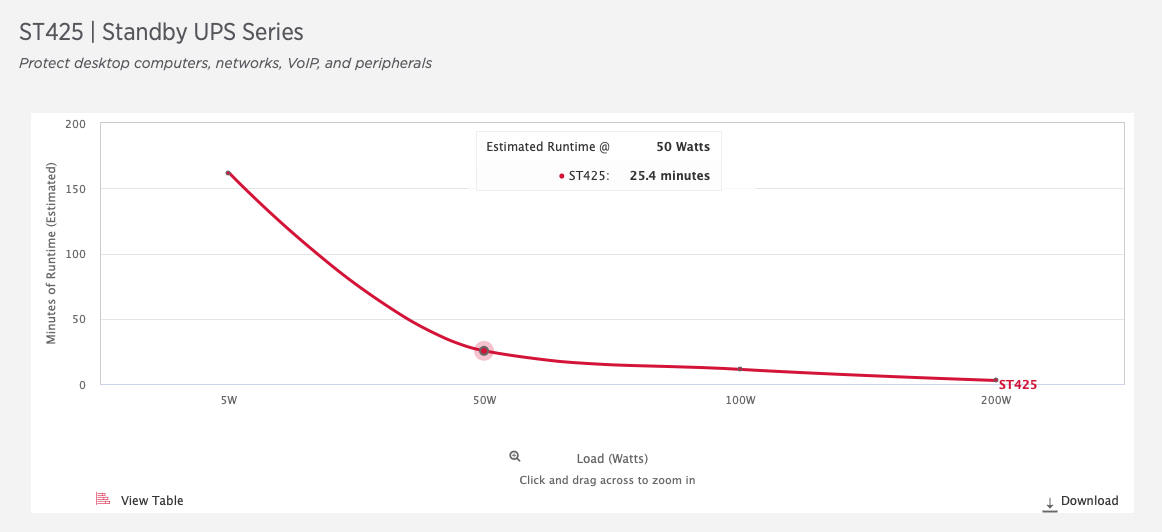This screenshot has width=1162, height=532.
Task: Click the zoom magnifier icon below chart
Action: pyautogui.click(x=515, y=456)
